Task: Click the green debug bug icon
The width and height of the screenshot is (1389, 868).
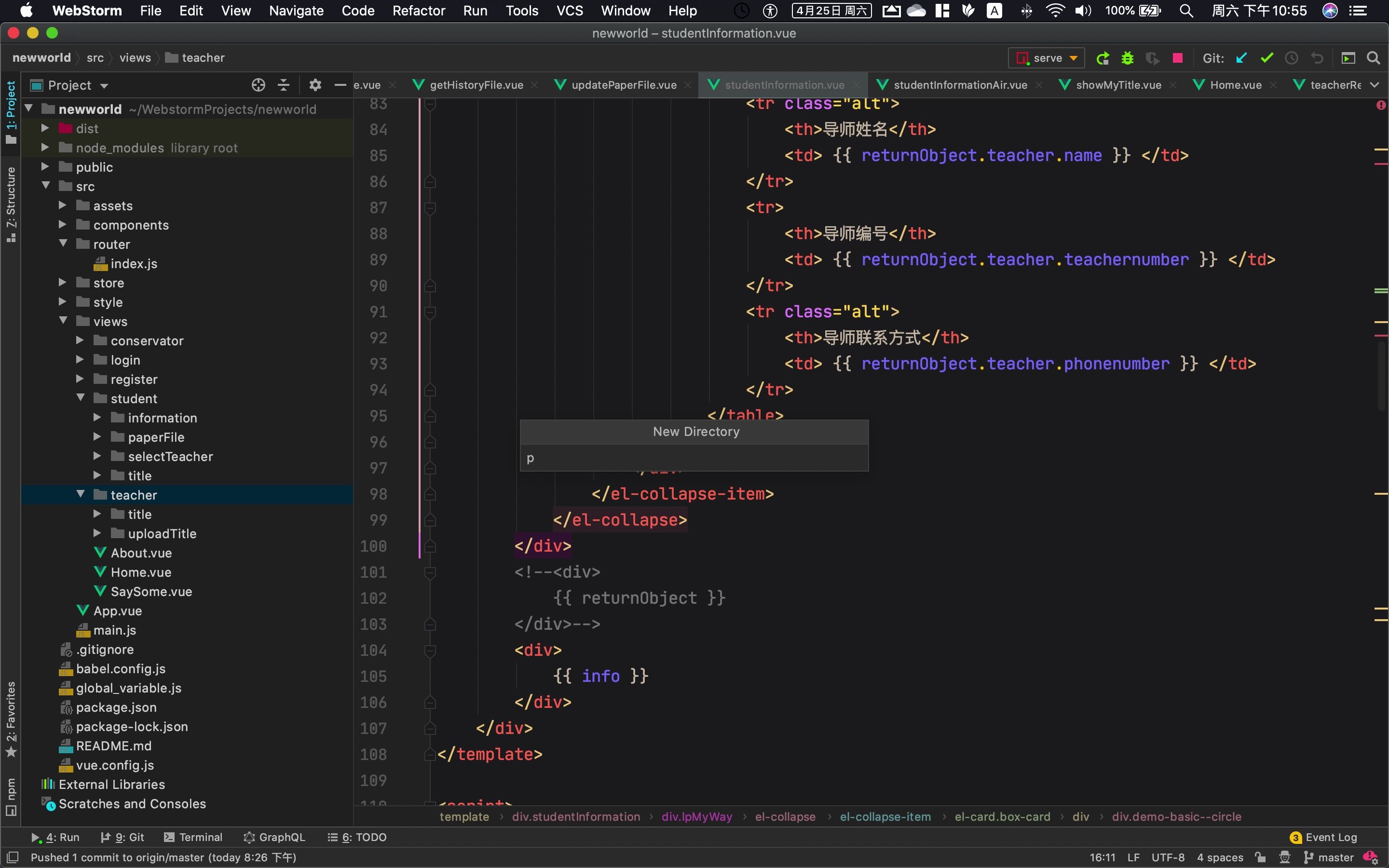Action: click(x=1127, y=58)
